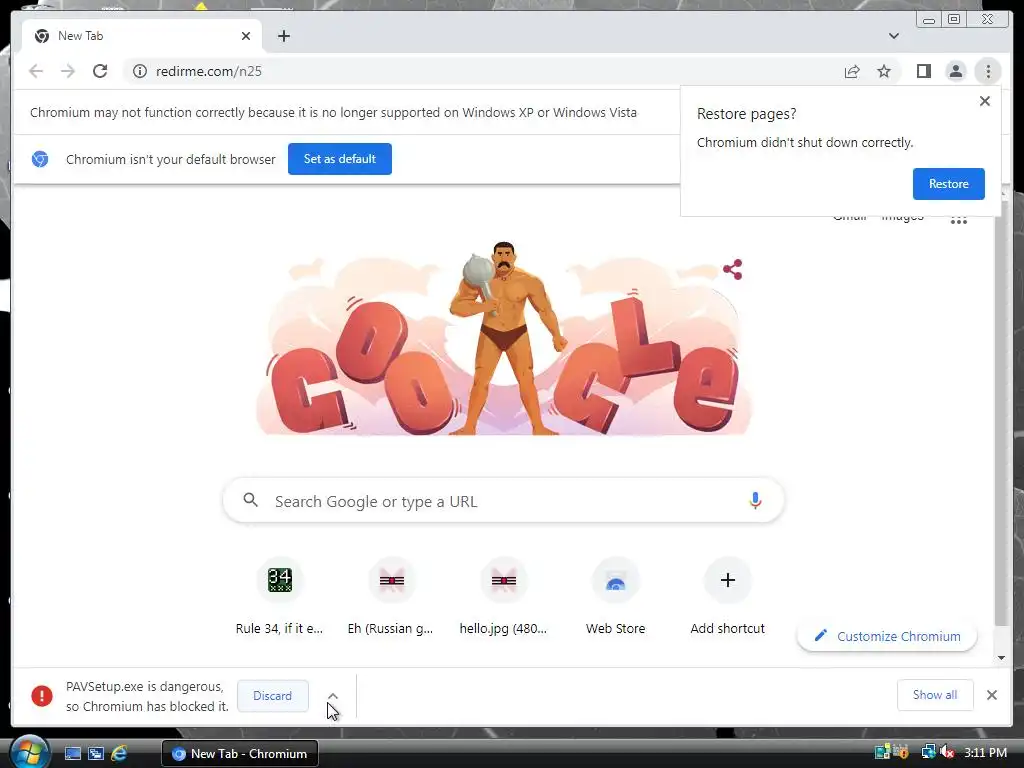The height and width of the screenshot is (768, 1024).
Task: Click the red danger warning icon
Action: [x=42, y=696]
